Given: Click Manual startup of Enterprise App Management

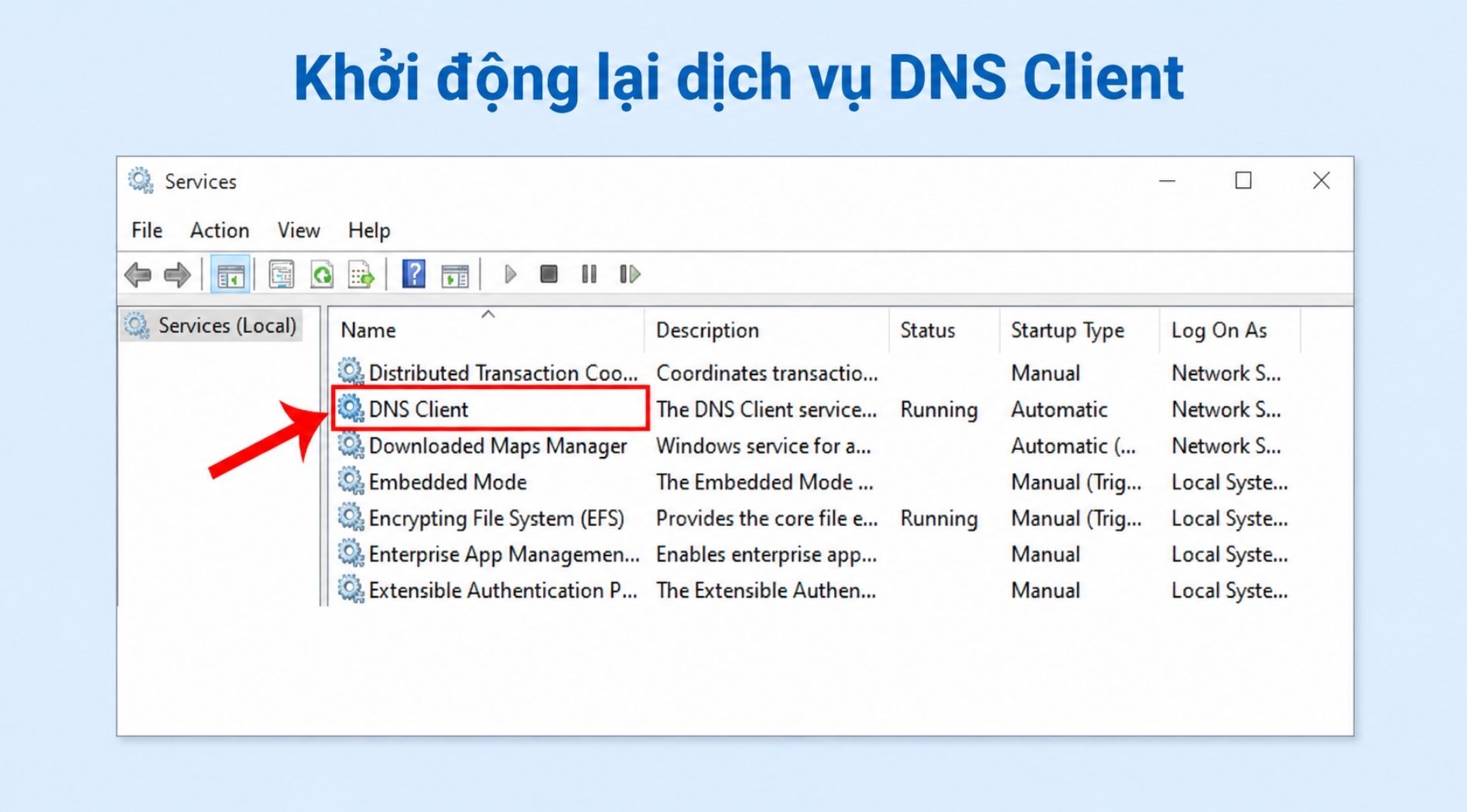Looking at the screenshot, I should [x=1045, y=554].
